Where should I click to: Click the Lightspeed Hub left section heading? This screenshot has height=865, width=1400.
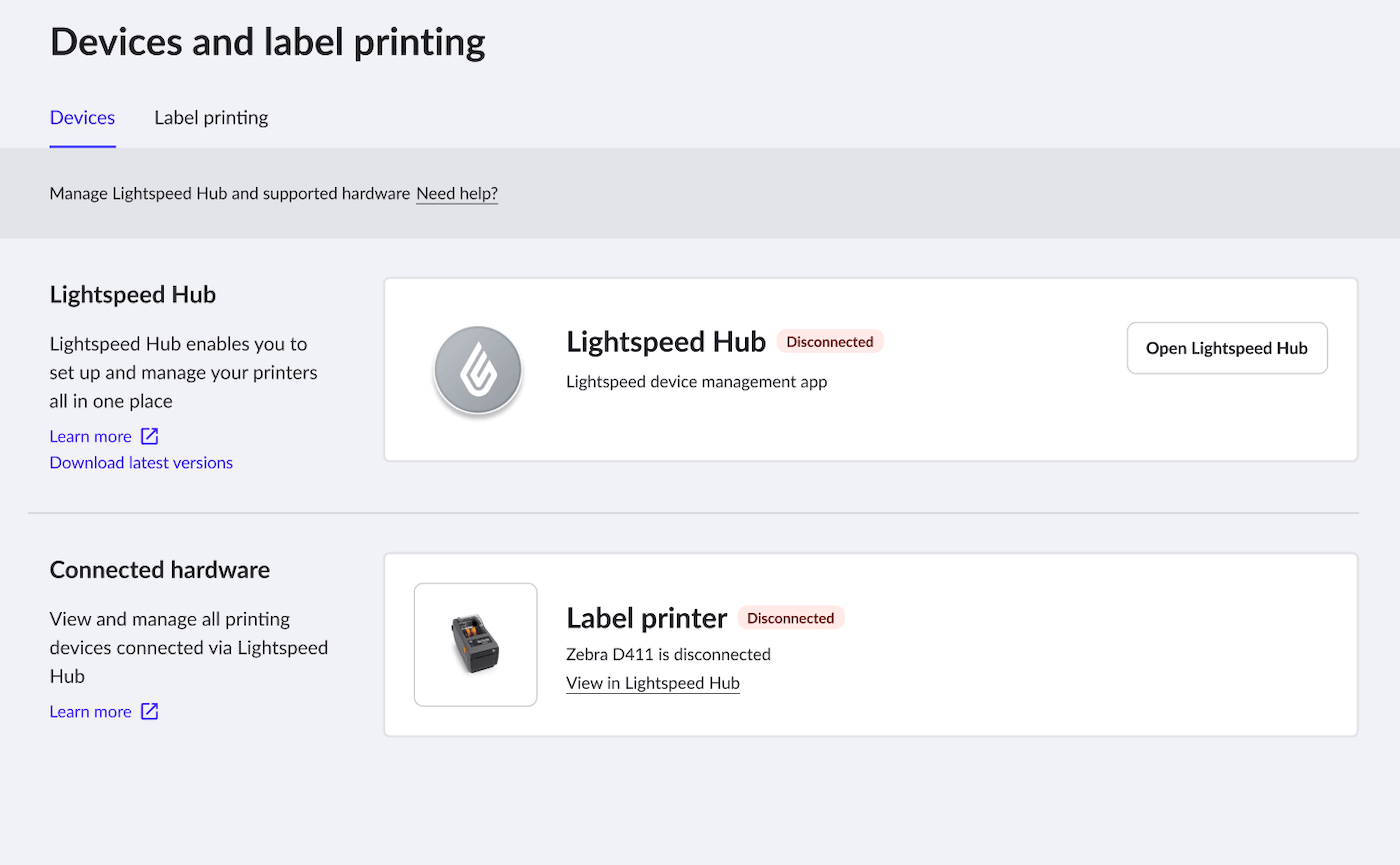coord(133,295)
